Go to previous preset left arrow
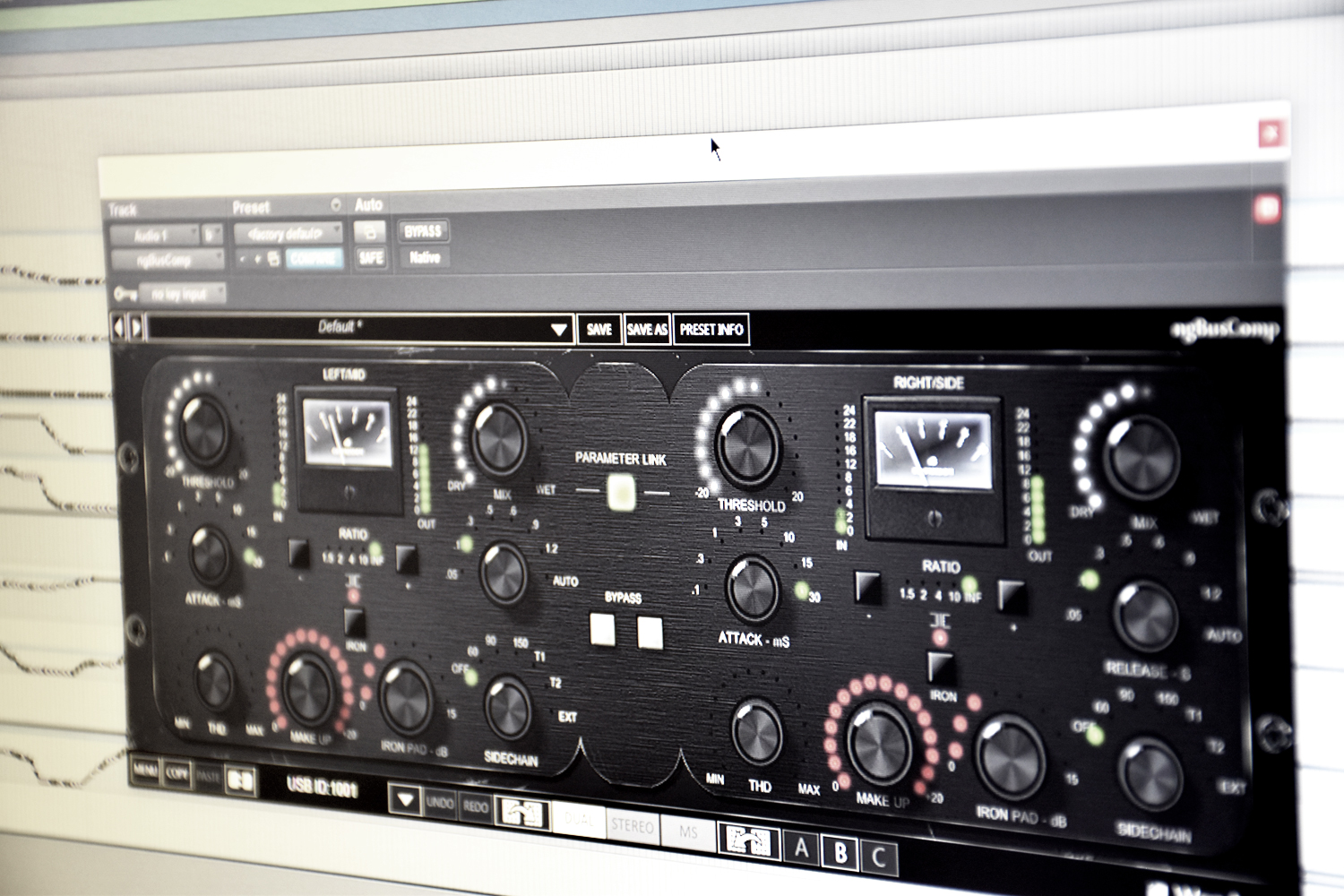The height and width of the screenshot is (896, 1344). pyautogui.click(x=117, y=327)
